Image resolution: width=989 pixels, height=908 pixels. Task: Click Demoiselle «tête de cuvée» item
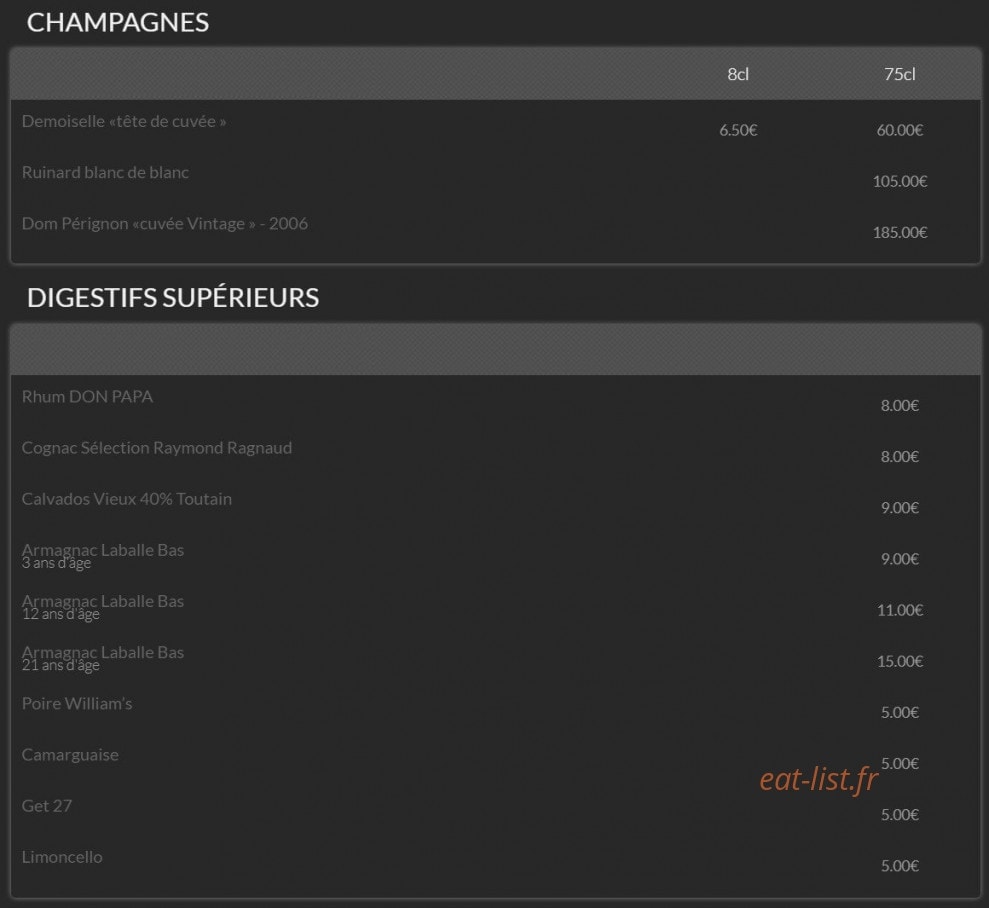124,121
